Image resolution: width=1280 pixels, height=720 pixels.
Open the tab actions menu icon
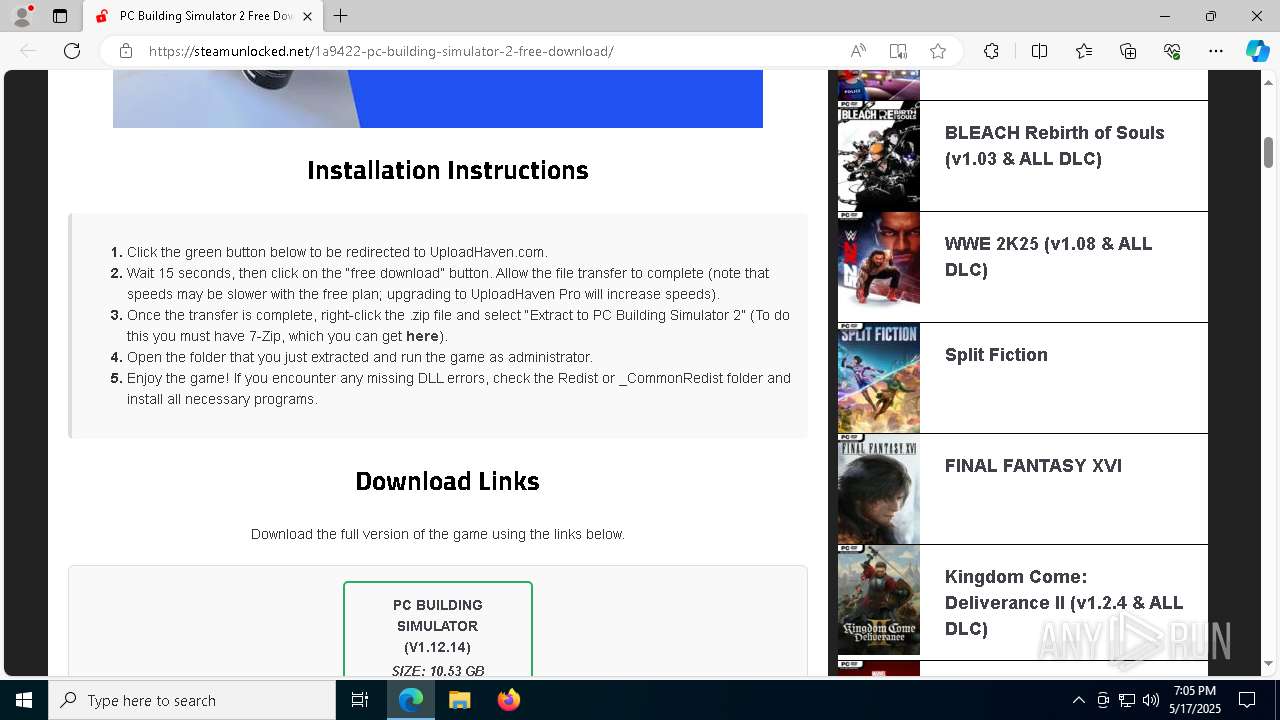point(60,16)
